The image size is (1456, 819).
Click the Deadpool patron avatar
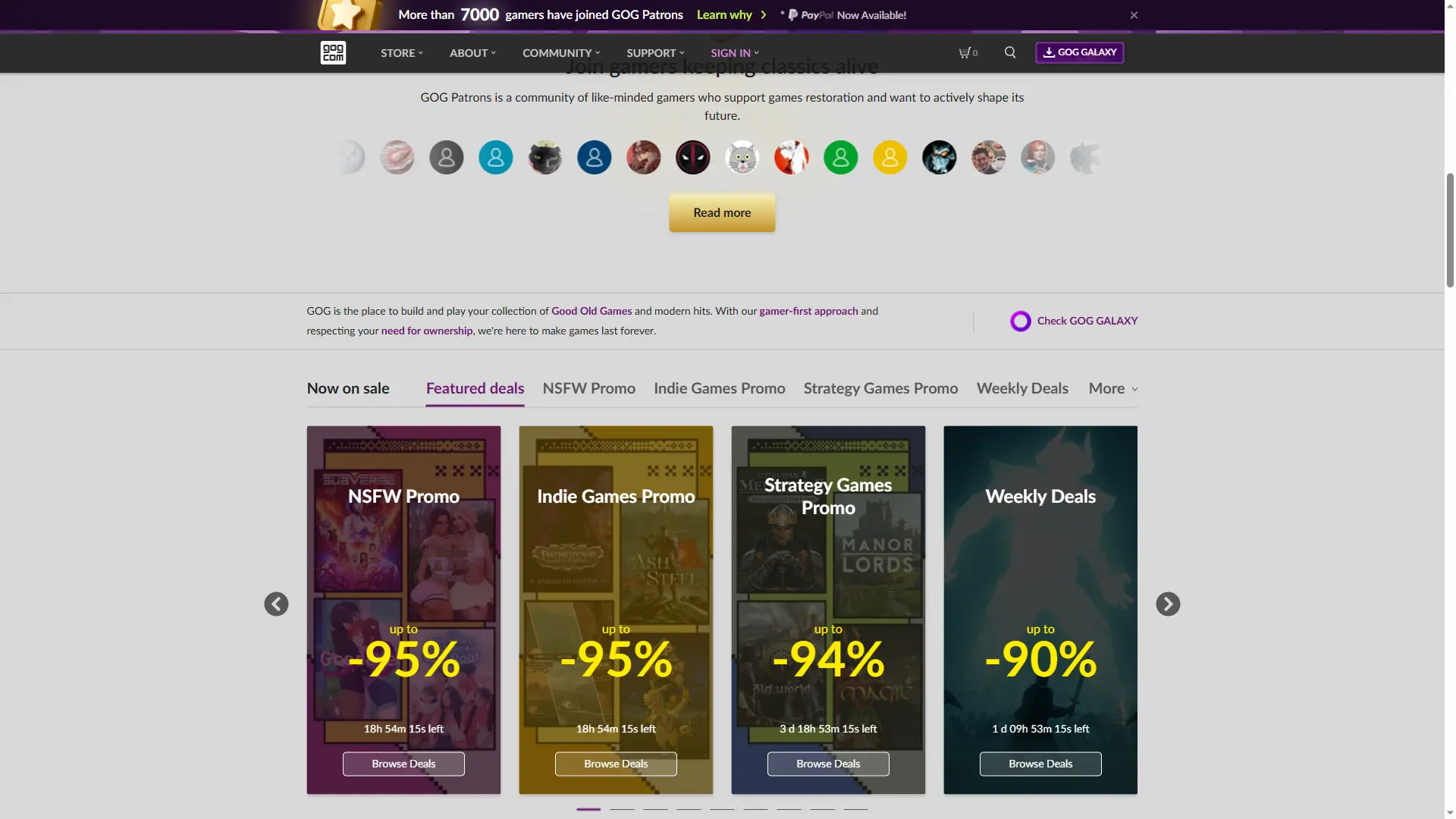(x=692, y=158)
